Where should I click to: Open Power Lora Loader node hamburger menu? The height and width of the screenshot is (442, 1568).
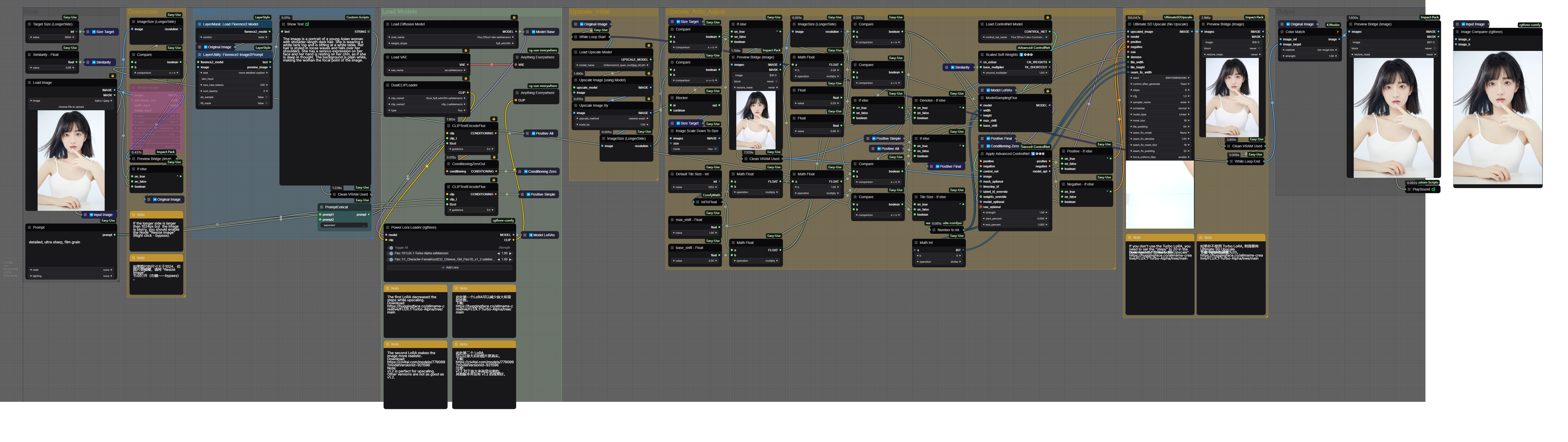[387, 228]
